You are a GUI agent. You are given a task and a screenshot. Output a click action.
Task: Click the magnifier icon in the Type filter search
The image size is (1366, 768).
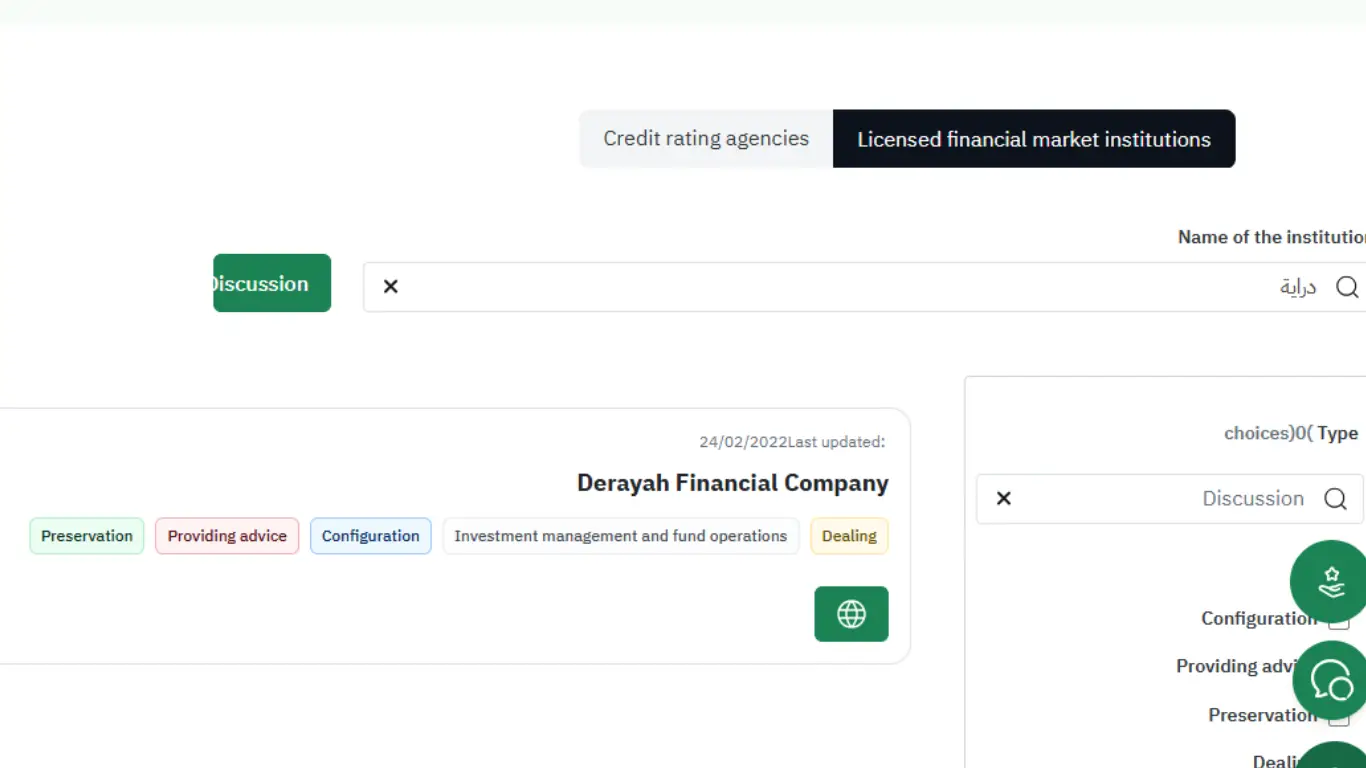pyautogui.click(x=1335, y=499)
